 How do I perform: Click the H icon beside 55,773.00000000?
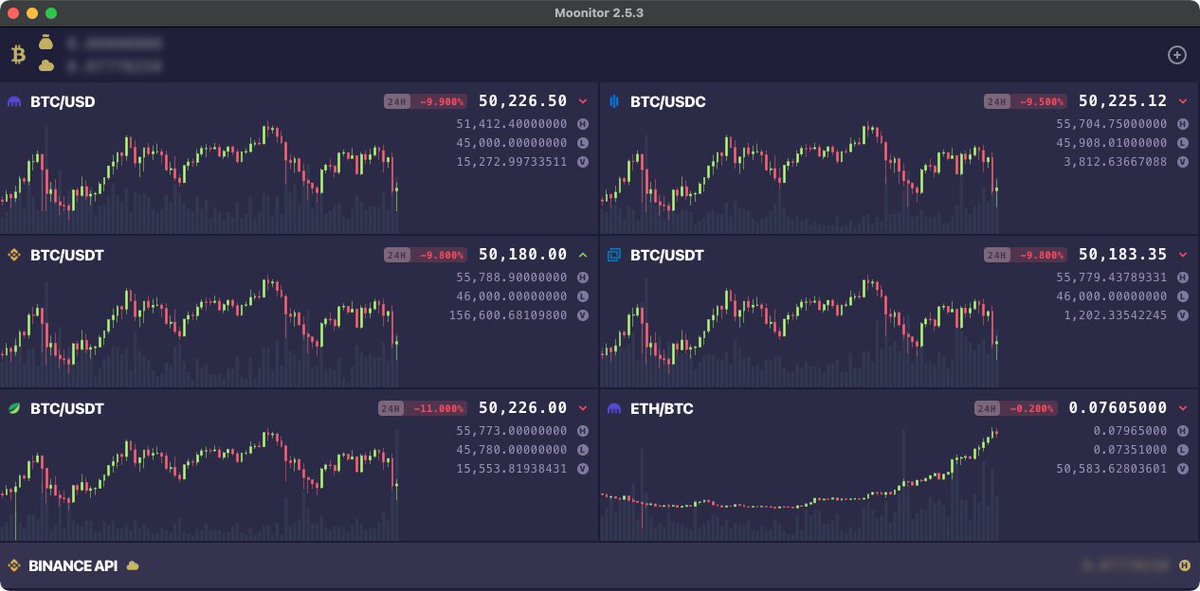tap(583, 431)
